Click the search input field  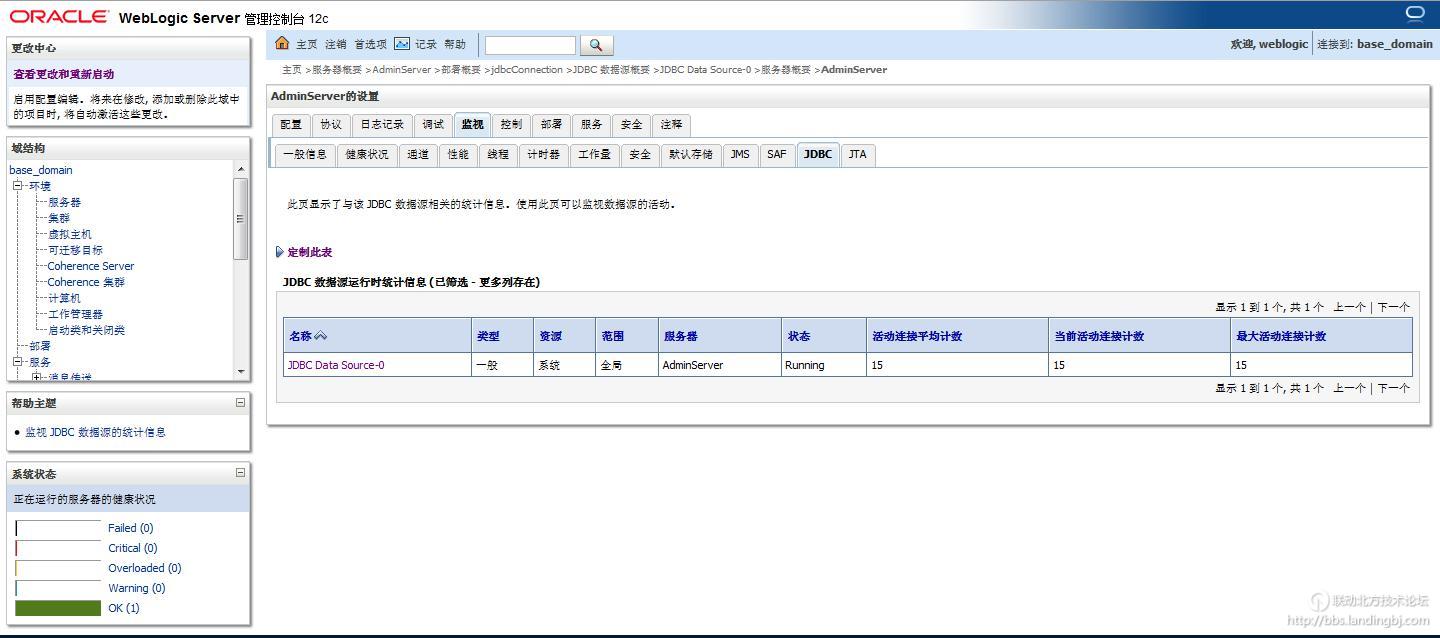click(x=529, y=44)
